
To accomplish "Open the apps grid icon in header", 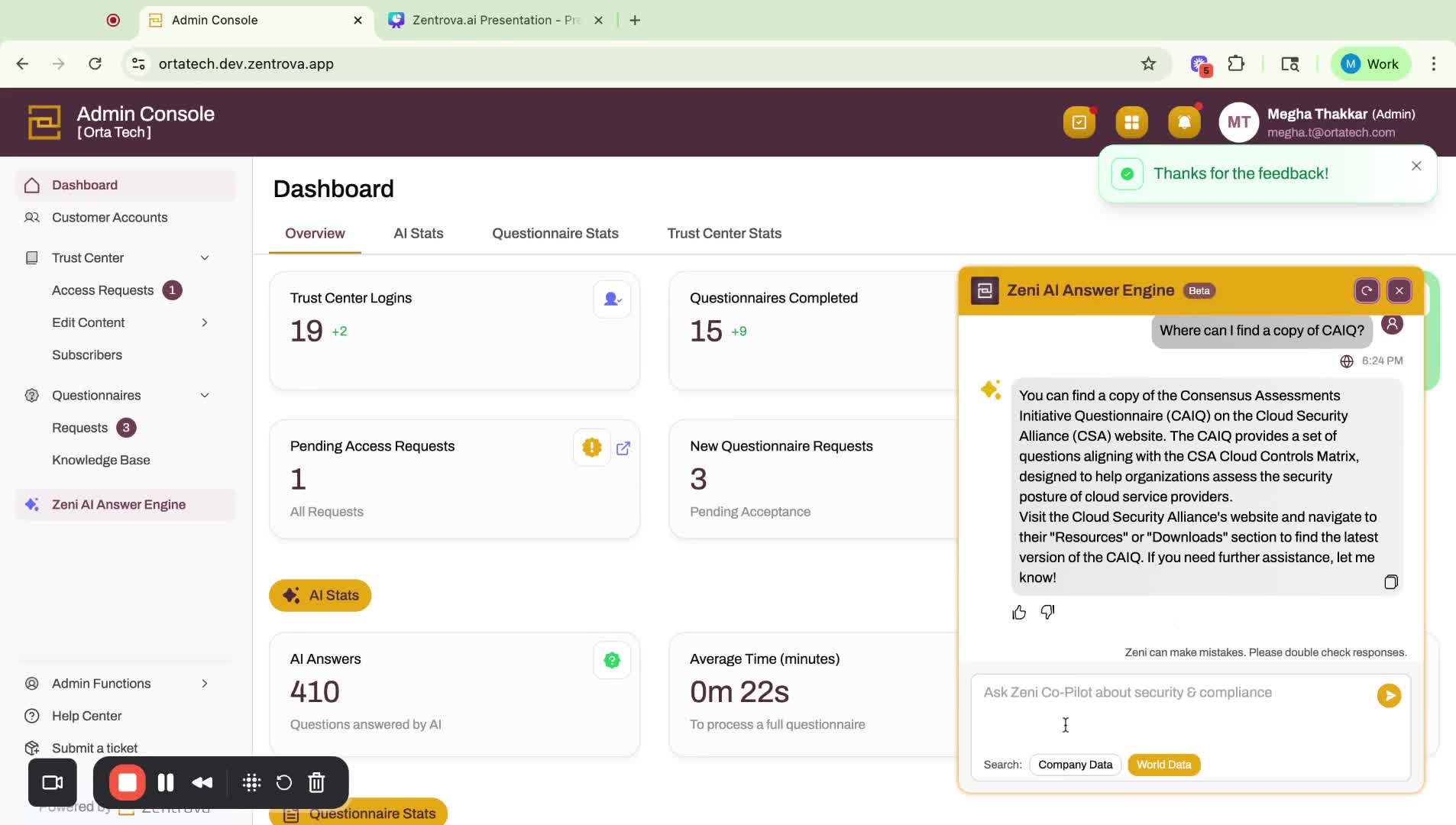I will pos(1131,122).
